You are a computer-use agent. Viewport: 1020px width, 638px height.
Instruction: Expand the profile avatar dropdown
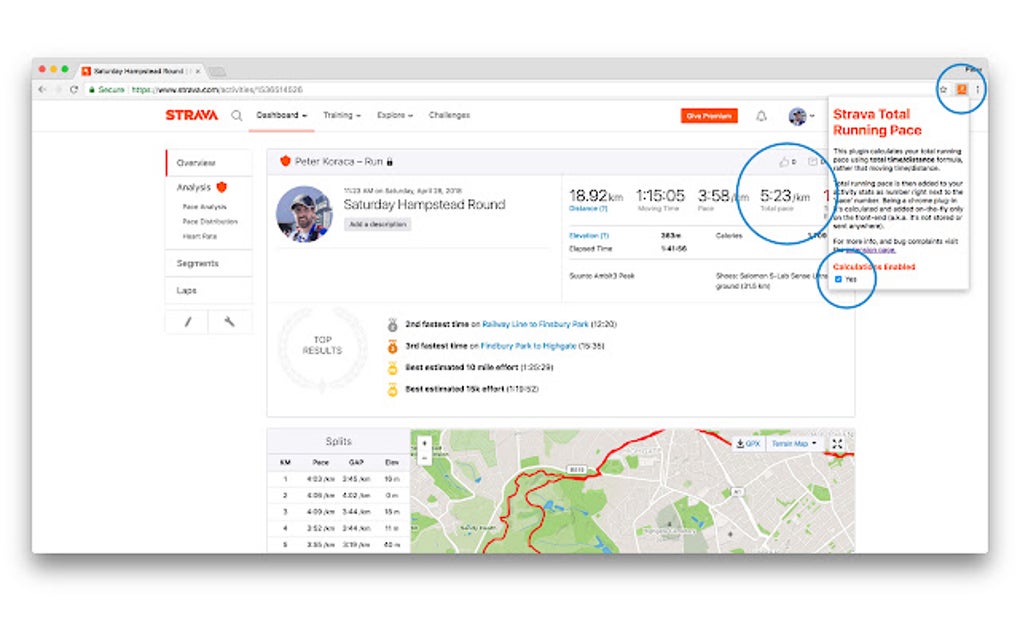[800, 116]
